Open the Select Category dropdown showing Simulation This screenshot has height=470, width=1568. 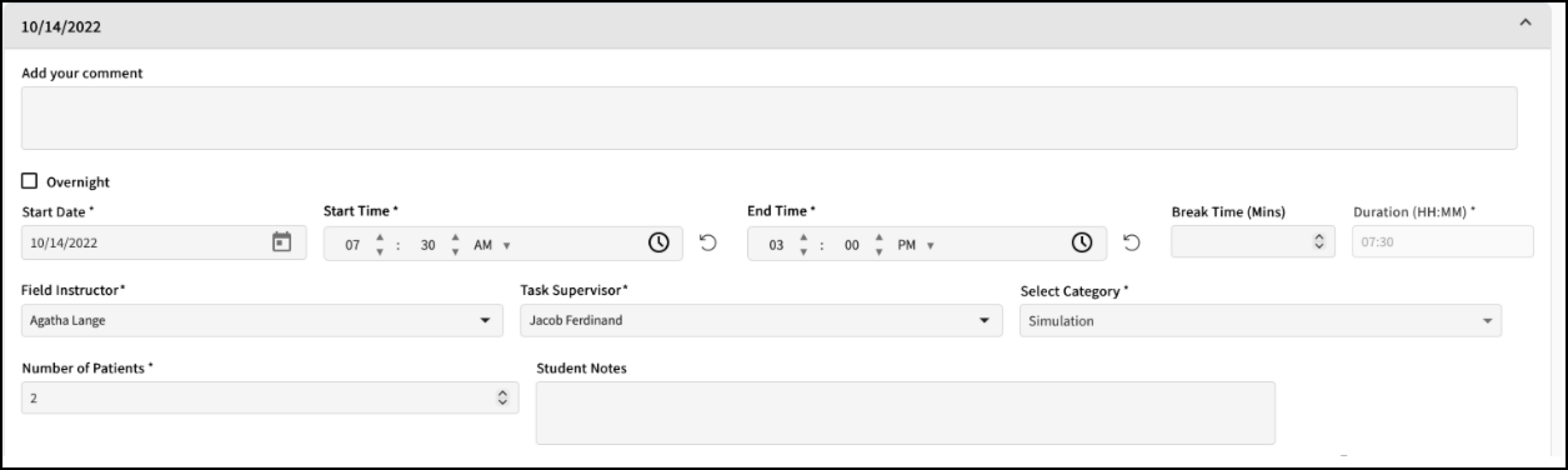coord(1261,321)
